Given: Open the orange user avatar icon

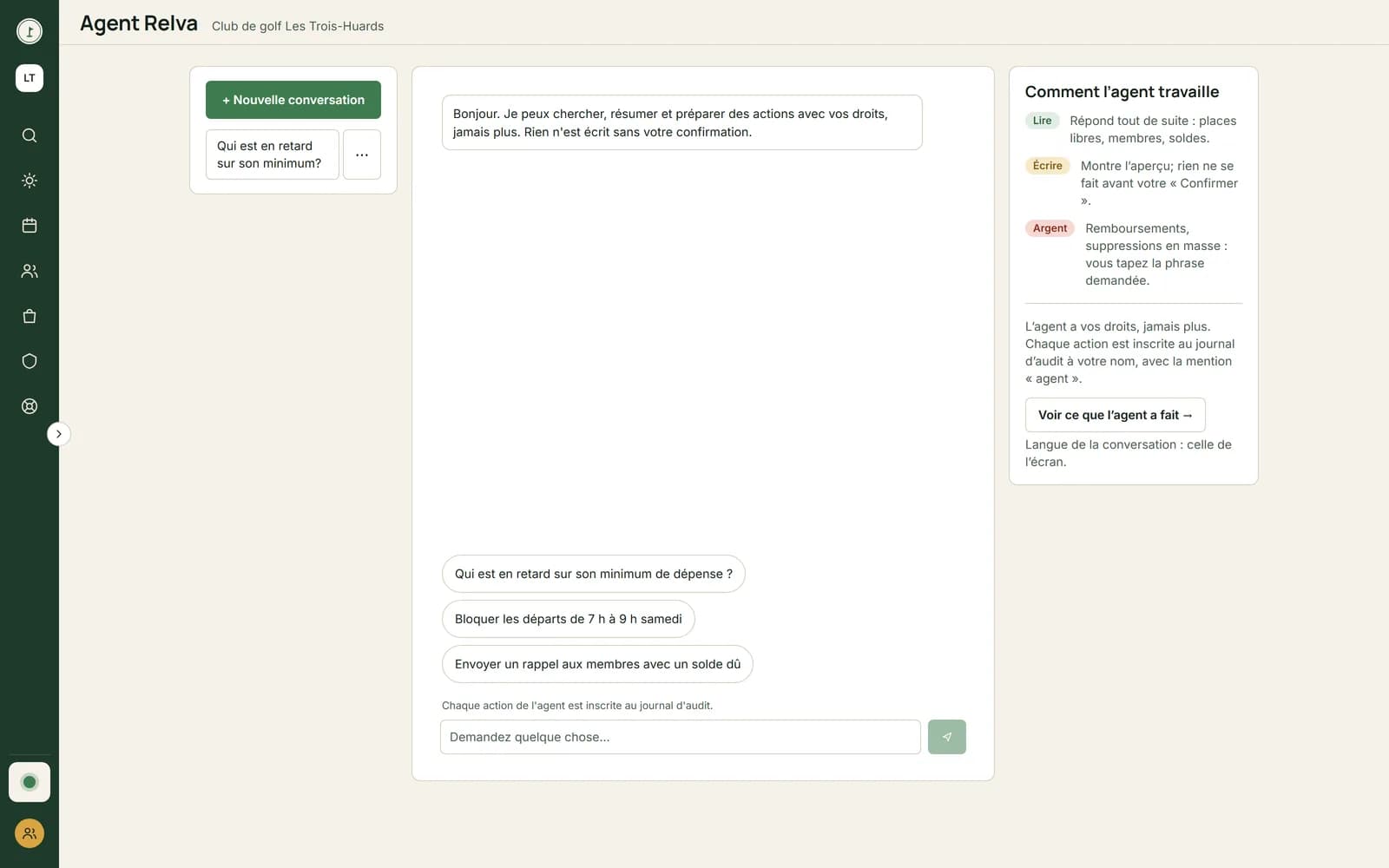Looking at the screenshot, I should click(x=30, y=833).
